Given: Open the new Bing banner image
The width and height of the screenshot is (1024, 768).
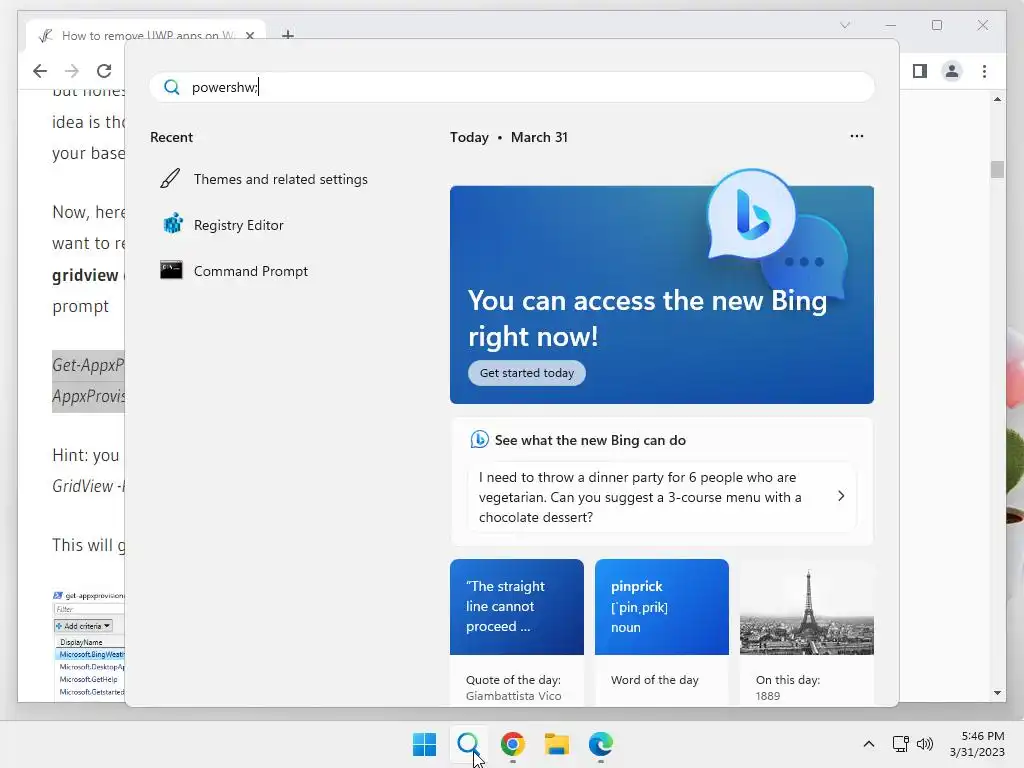Looking at the screenshot, I should pyautogui.click(x=662, y=295).
